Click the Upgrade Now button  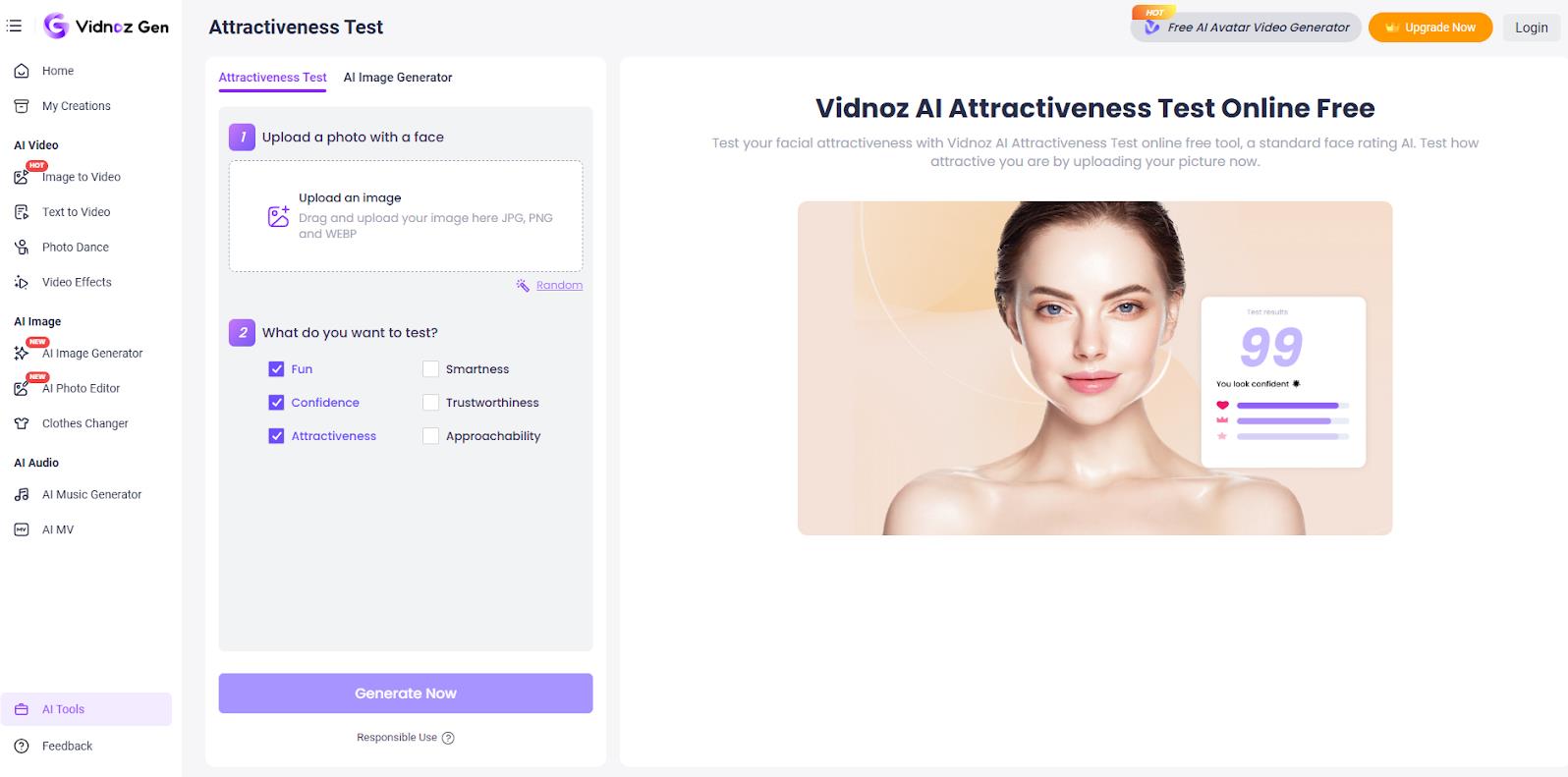coord(1430,28)
